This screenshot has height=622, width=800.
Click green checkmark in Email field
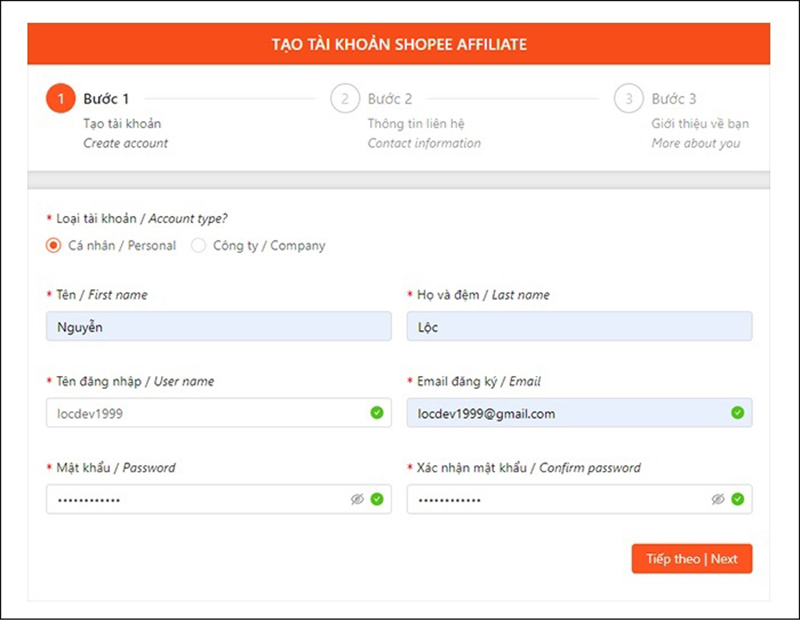click(738, 412)
